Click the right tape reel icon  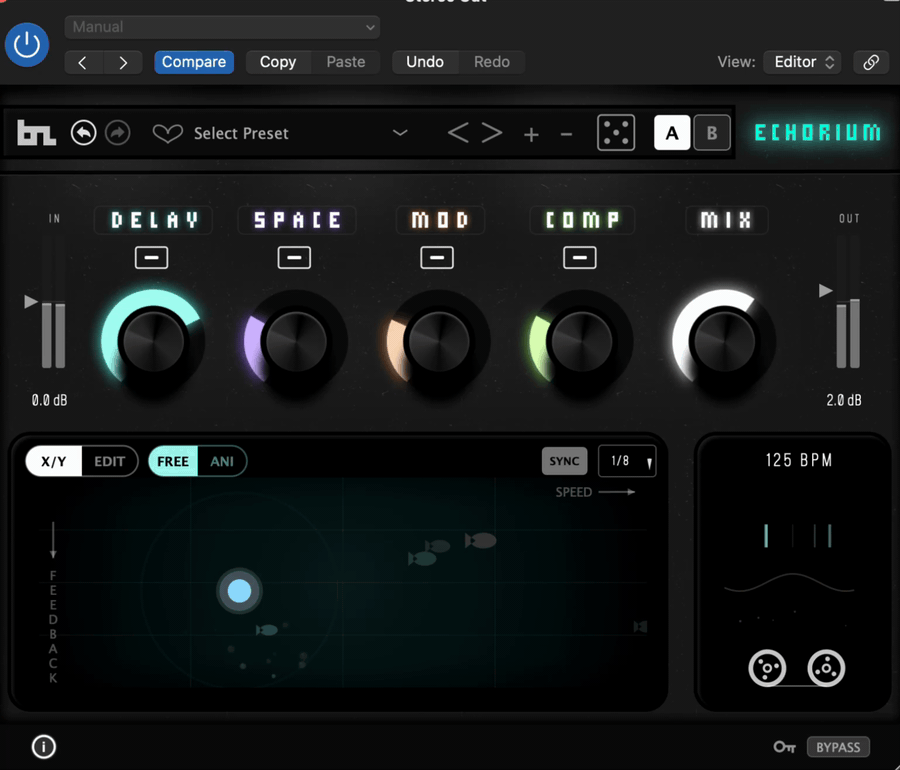(x=826, y=668)
